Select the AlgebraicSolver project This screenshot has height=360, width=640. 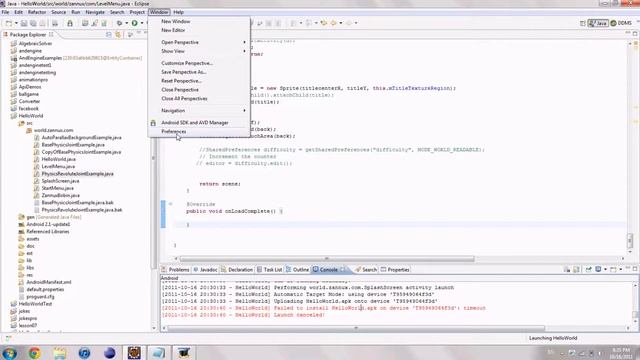pyautogui.click(x=35, y=44)
